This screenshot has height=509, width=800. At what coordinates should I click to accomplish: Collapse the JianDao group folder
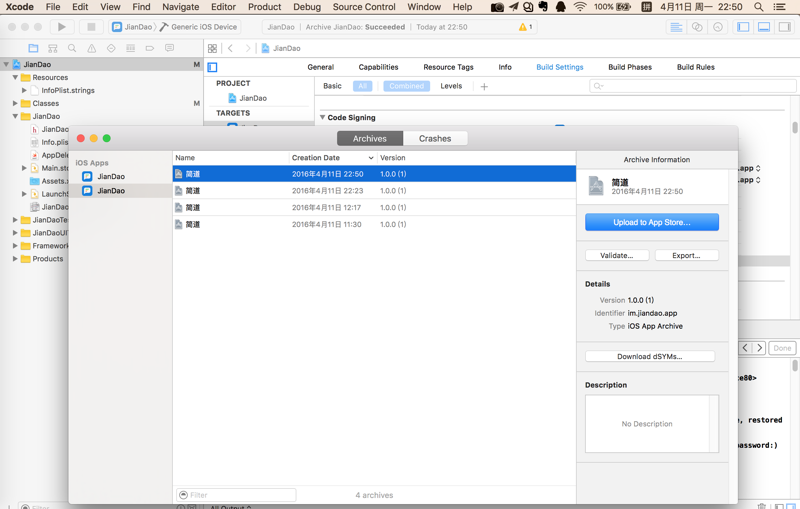pyautogui.click(x=15, y=116)
